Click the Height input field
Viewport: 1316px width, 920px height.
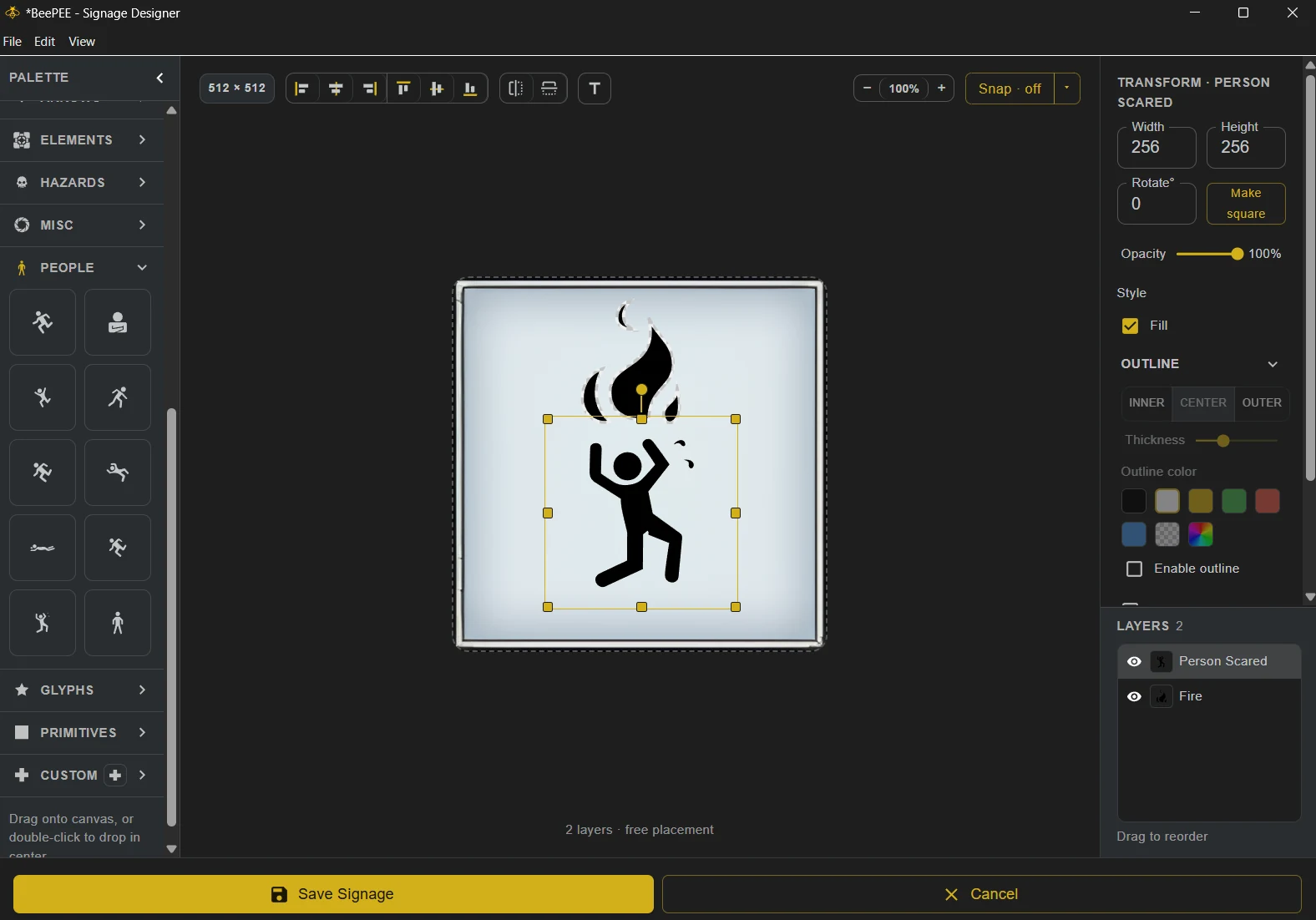tap(1246, 148)
